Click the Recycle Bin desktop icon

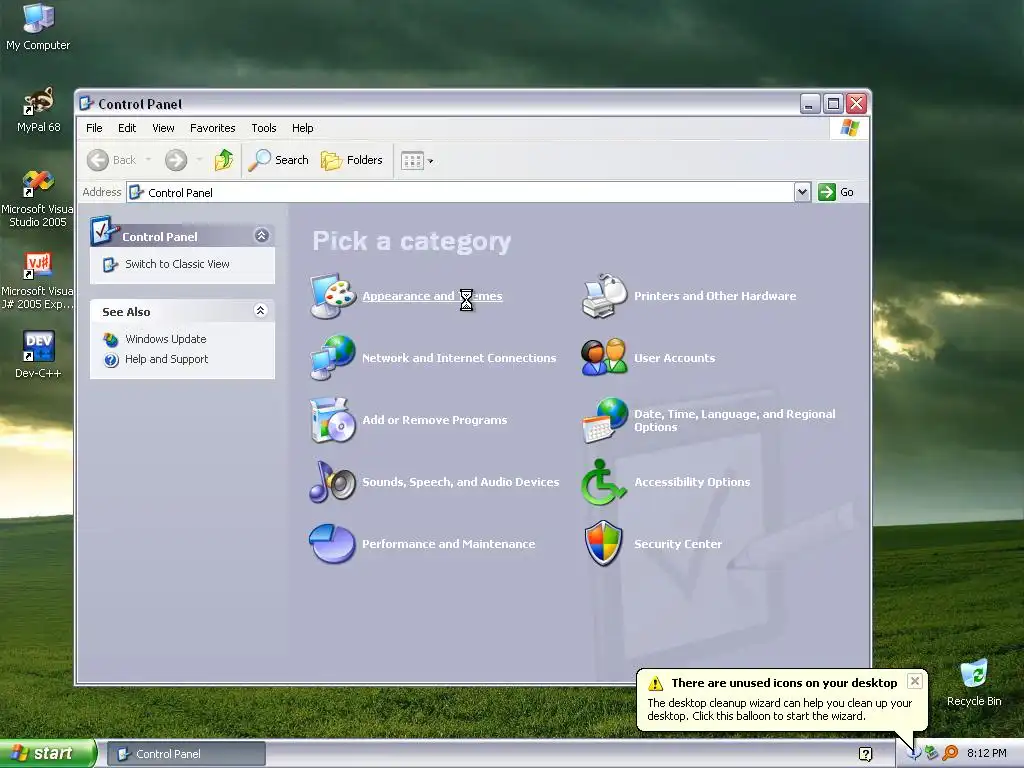coord(974,683)
